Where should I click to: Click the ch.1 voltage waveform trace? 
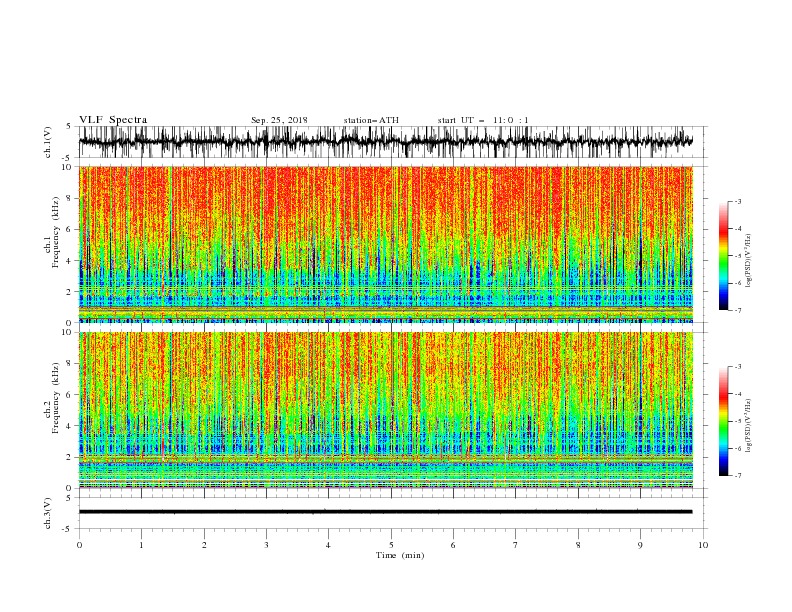(385, 141)
